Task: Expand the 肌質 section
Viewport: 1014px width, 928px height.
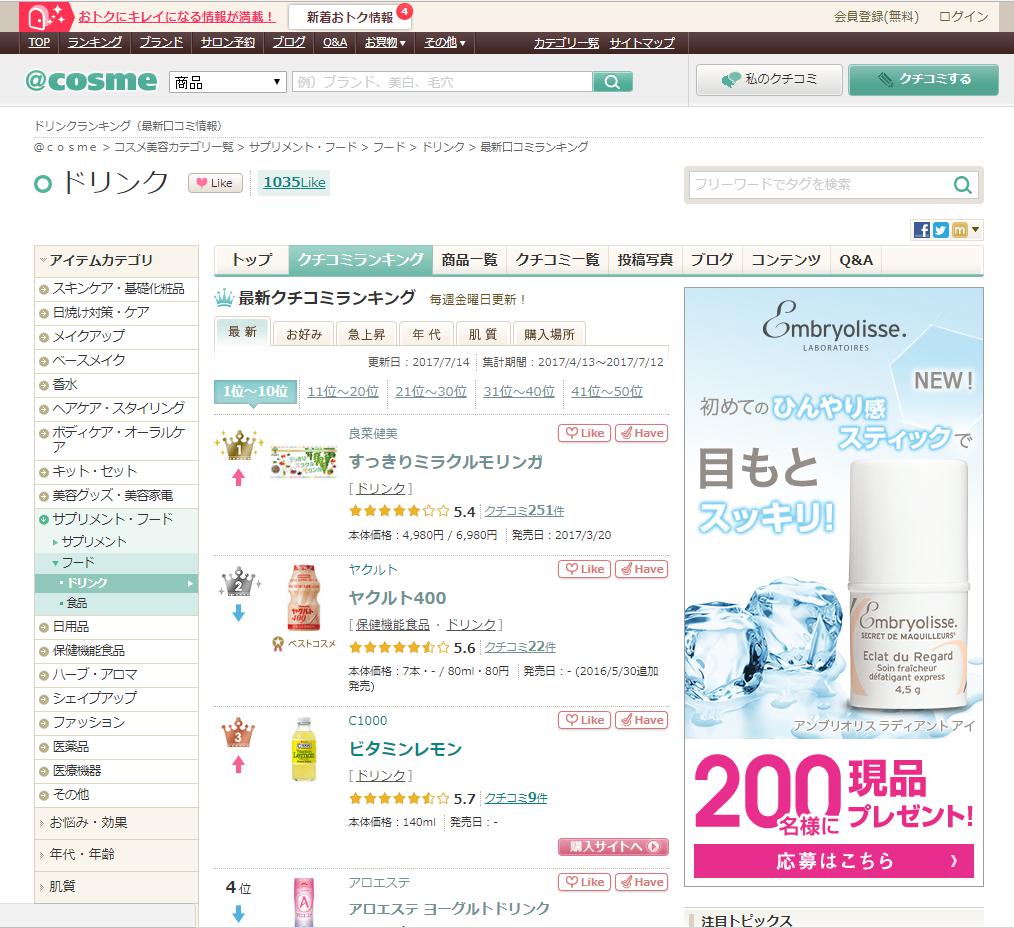Action: (x=116, y=886)
